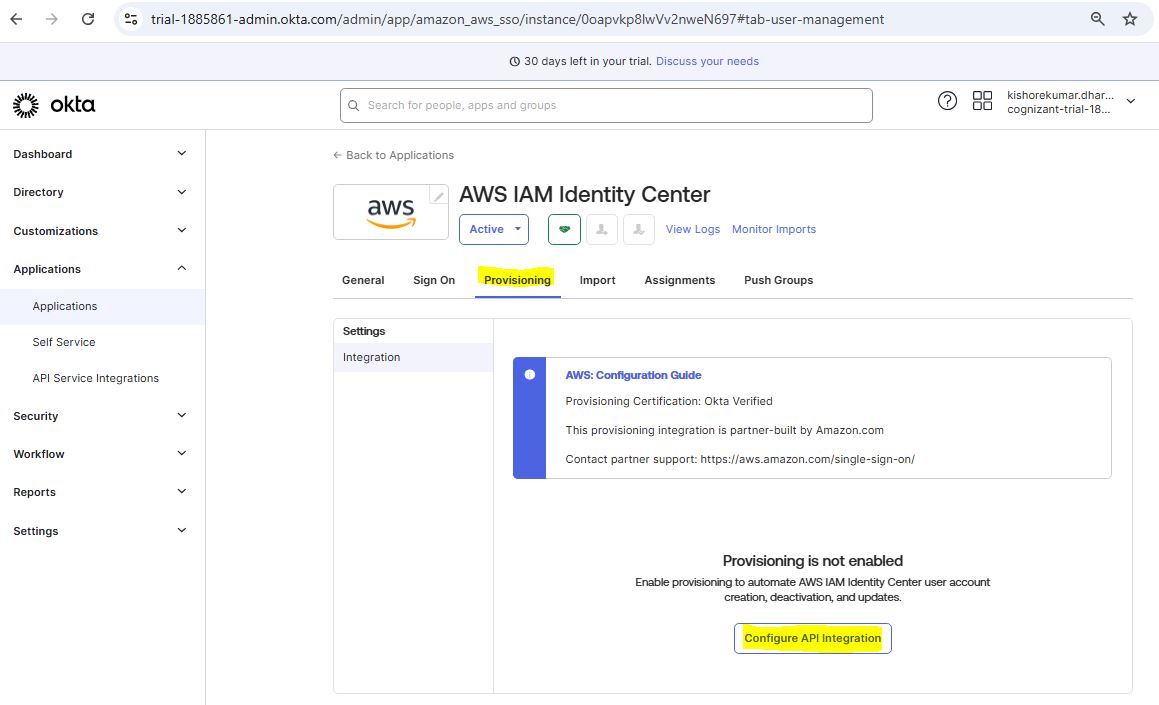
Task: Click the browser back arrow
Action: click(16, 19)
